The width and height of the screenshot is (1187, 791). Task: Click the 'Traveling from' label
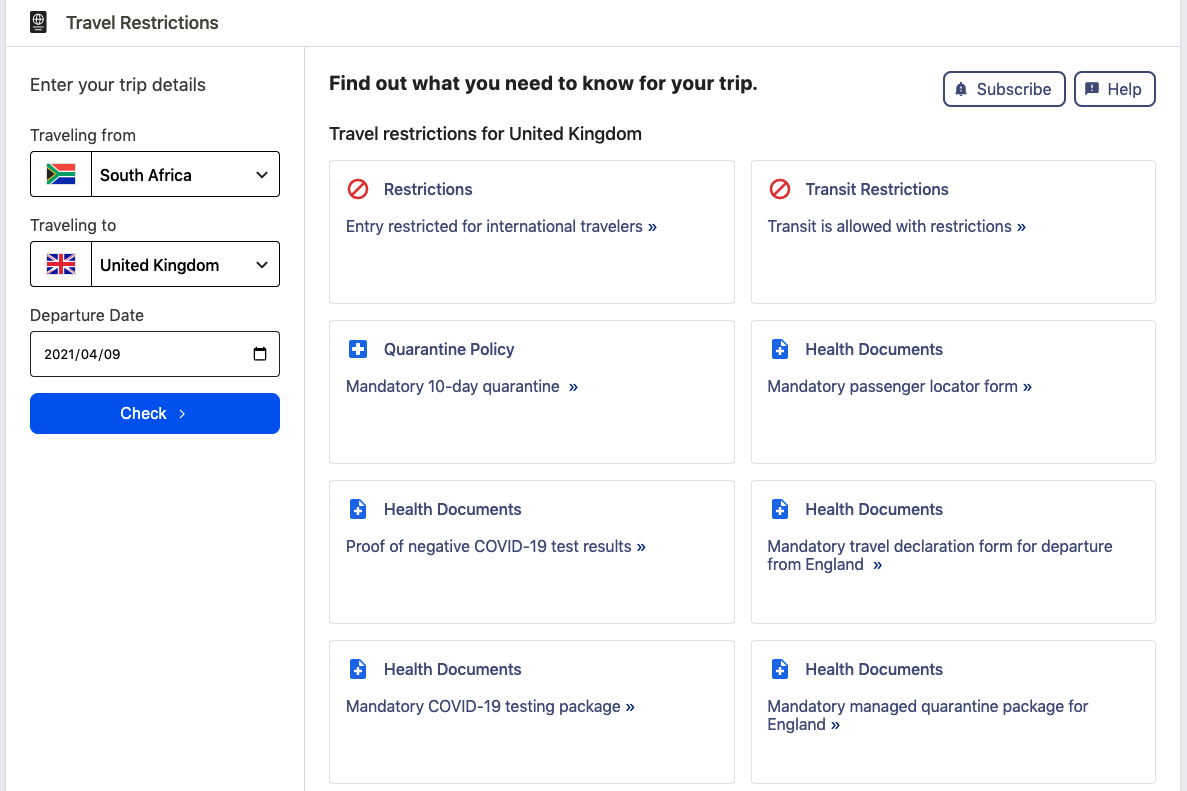[x=83, y=135]
